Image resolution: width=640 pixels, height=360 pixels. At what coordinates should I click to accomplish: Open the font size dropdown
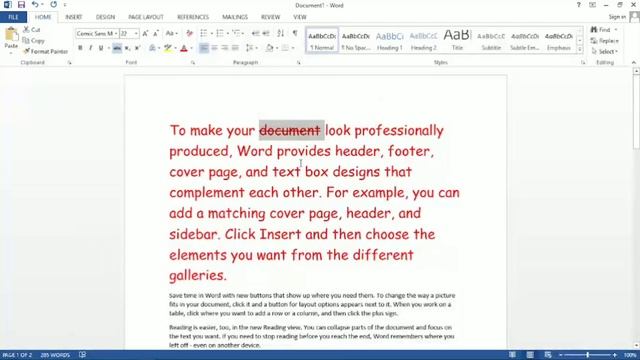[x=136, y=33]
